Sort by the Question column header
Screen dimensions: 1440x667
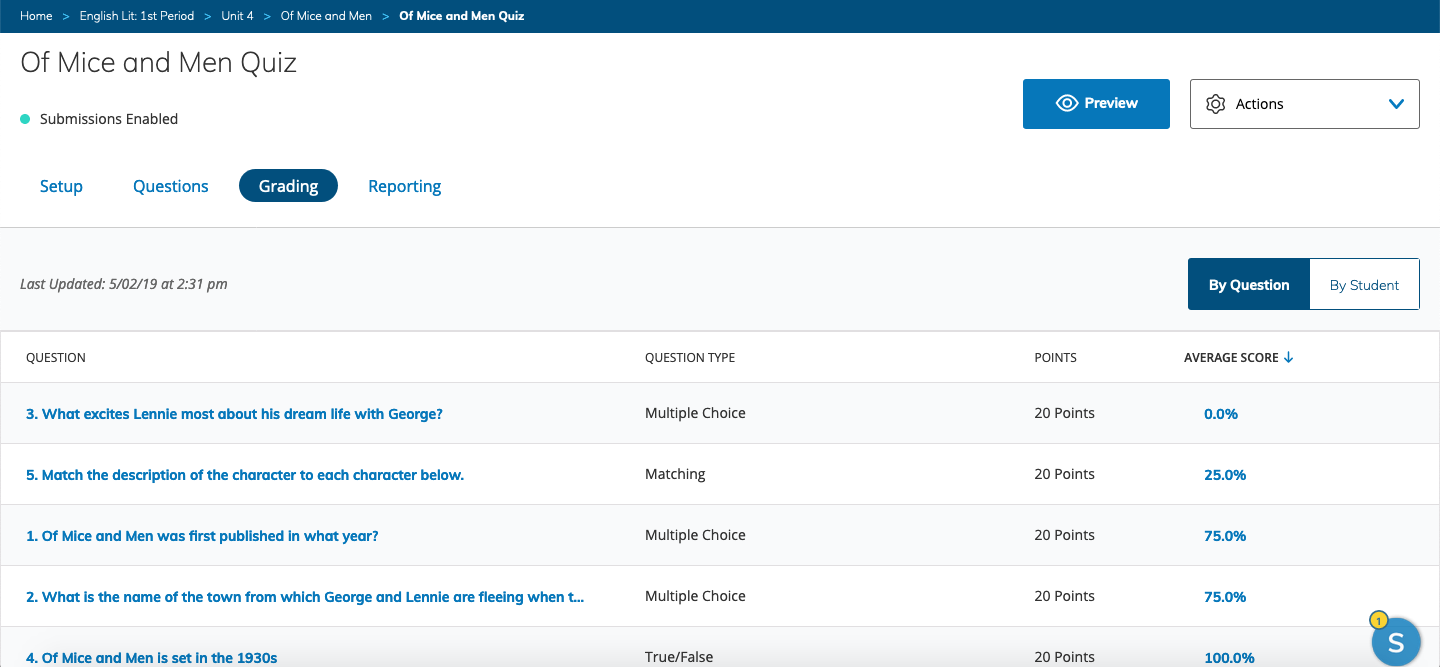[56, 358]
